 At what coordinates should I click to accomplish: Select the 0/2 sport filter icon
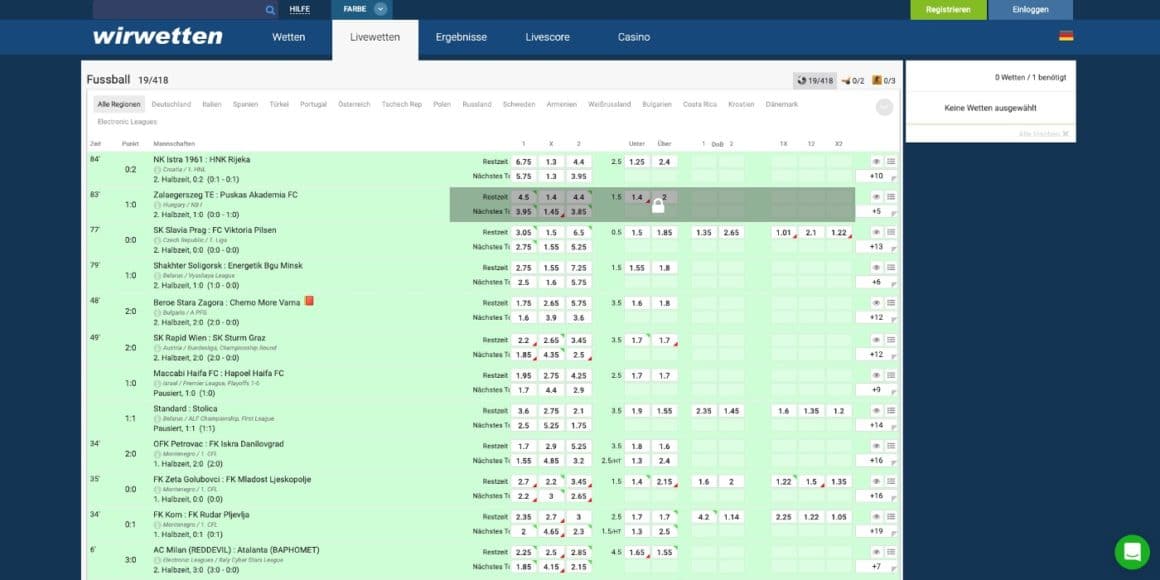853,81
